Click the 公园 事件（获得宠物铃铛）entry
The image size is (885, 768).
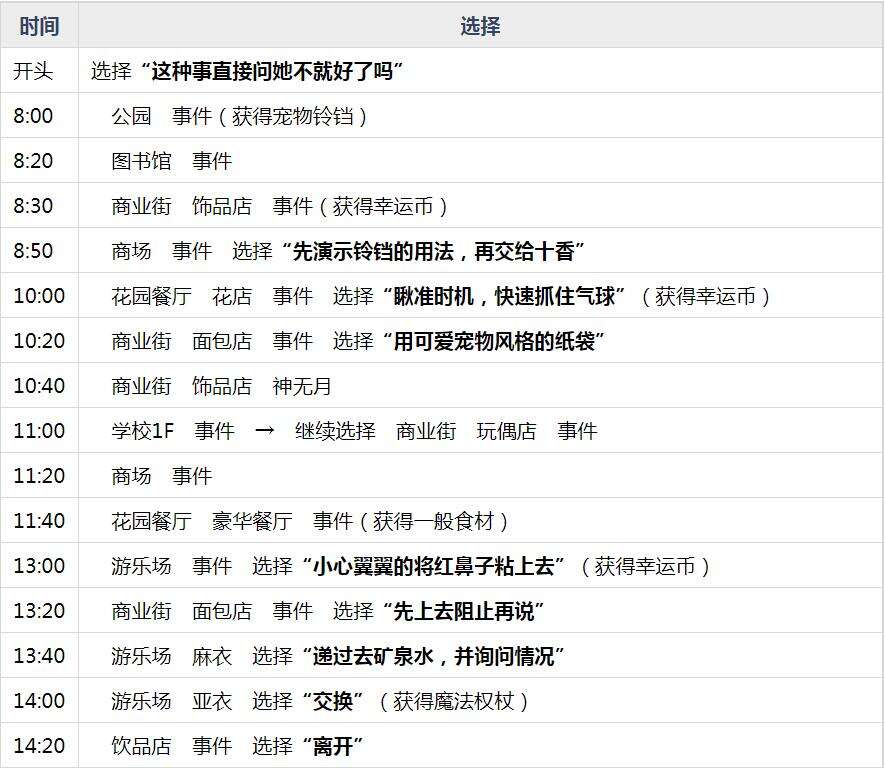pyautogui.click(x=240, y=116)
